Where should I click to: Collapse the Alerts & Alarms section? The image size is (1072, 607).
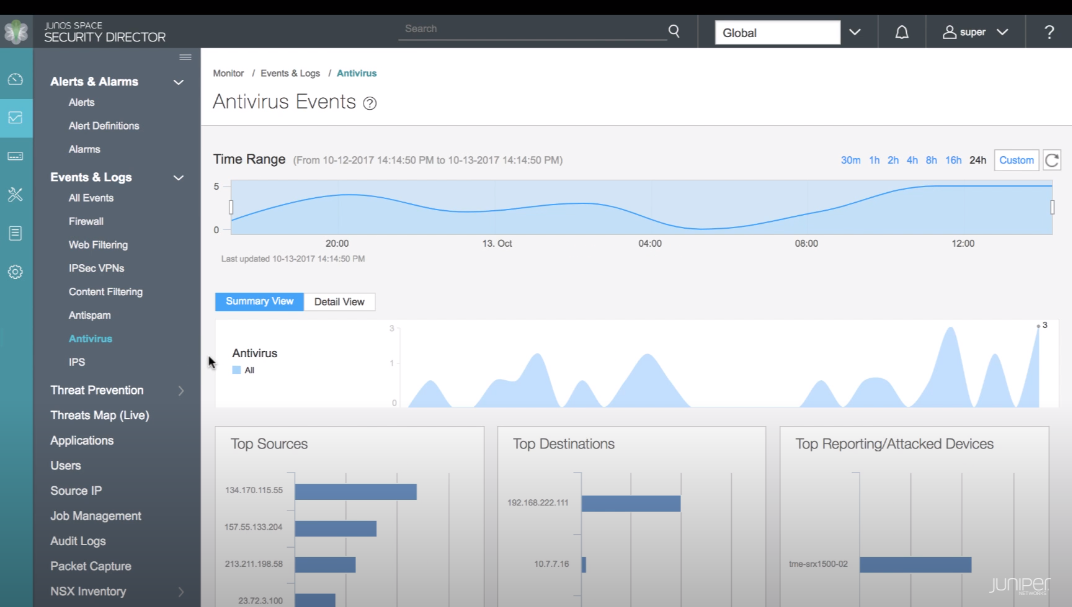click(x=179, y=82)
